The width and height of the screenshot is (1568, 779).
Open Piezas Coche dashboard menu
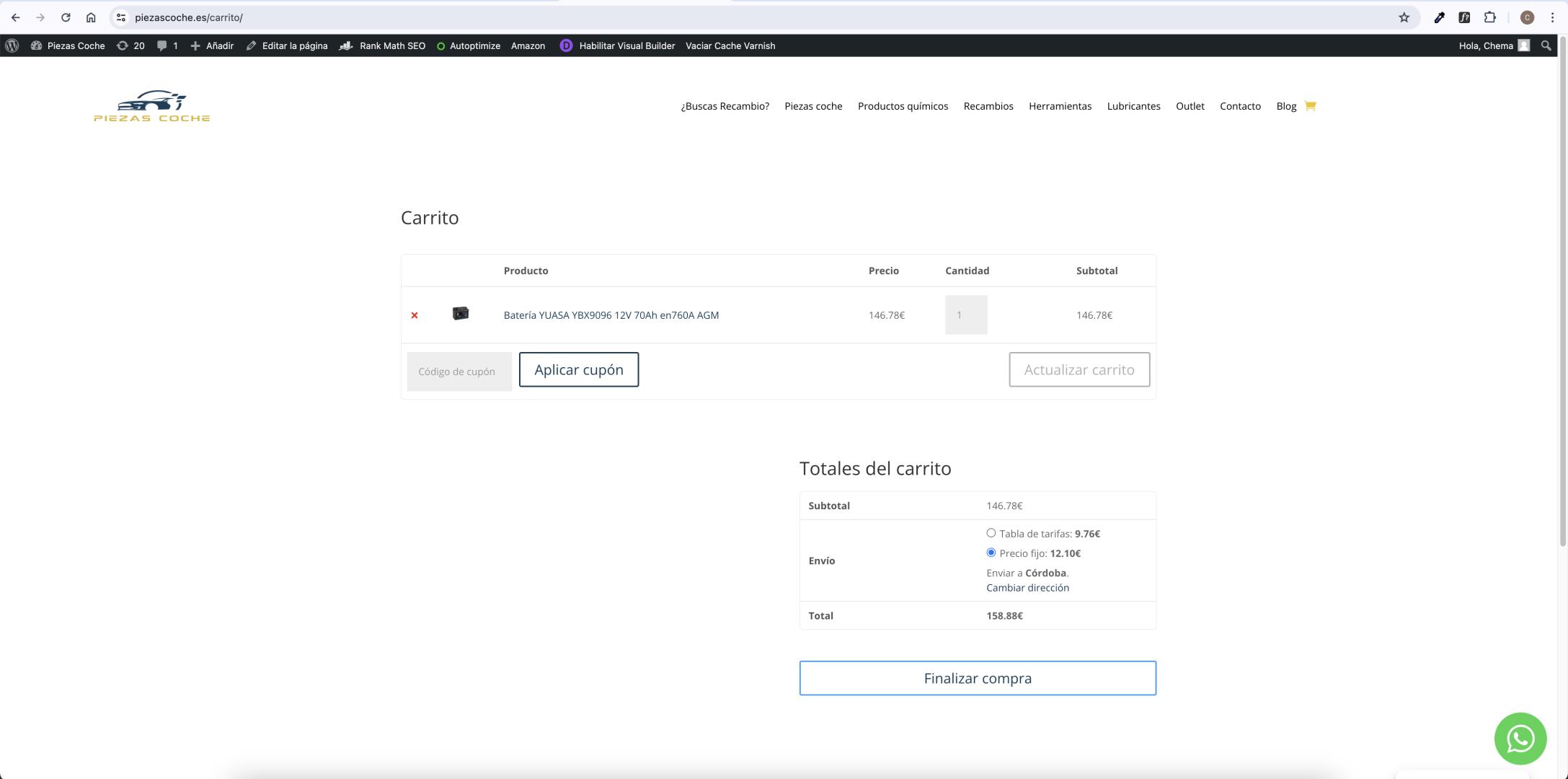click(68, 45)
